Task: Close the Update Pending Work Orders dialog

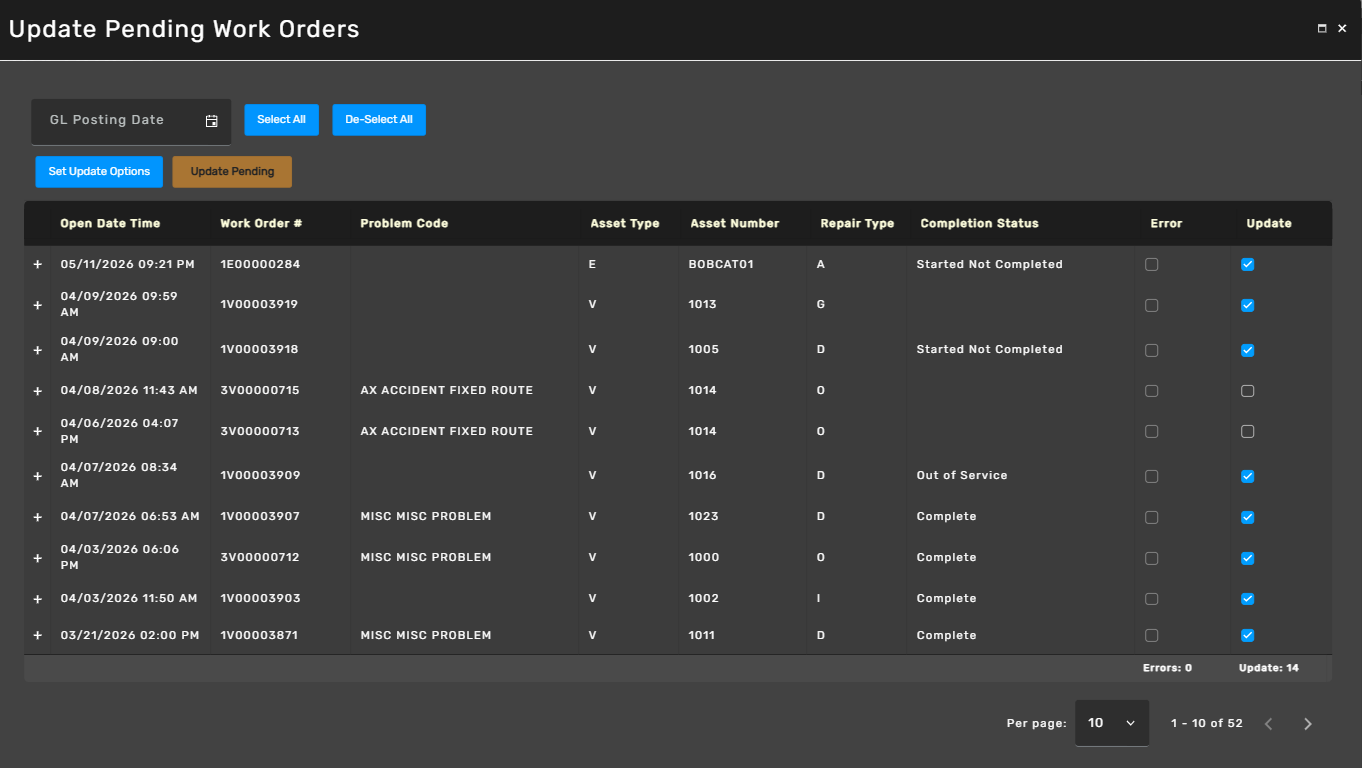Action: [1342, 29]
